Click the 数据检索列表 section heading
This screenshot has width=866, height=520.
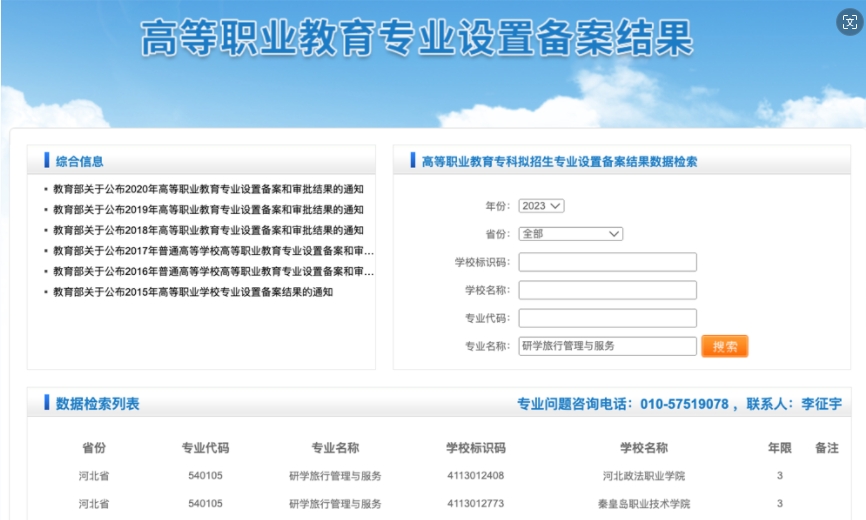point(97,404)
